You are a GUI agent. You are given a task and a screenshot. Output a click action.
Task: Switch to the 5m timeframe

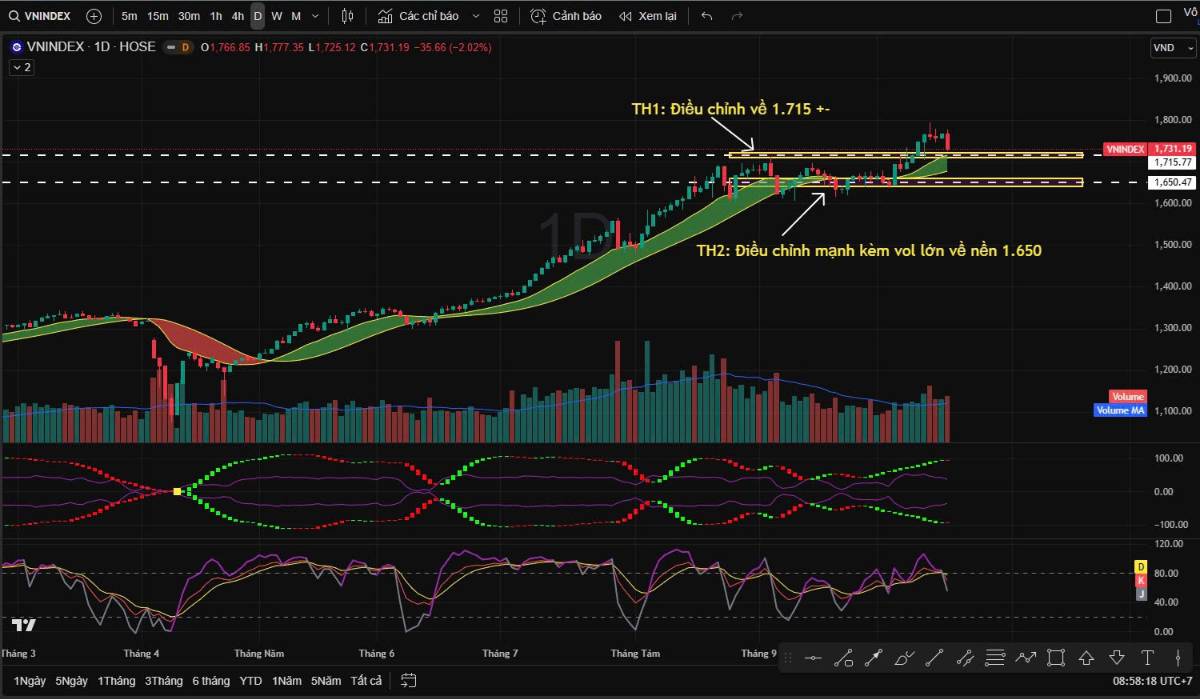click(x=130, y=16)
